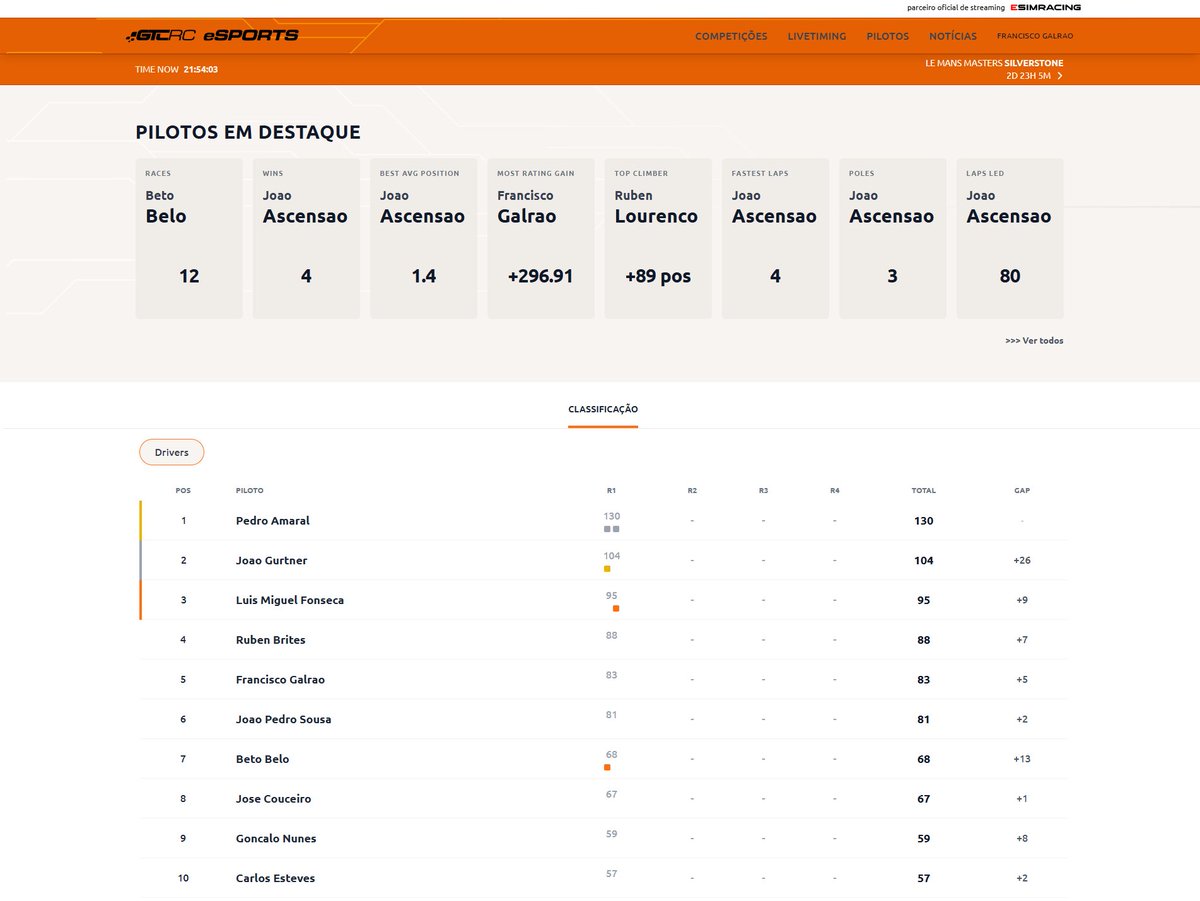Click driver name Jose Couceiro
Viewport: 1200px width, 901px height.
[274, 799]
